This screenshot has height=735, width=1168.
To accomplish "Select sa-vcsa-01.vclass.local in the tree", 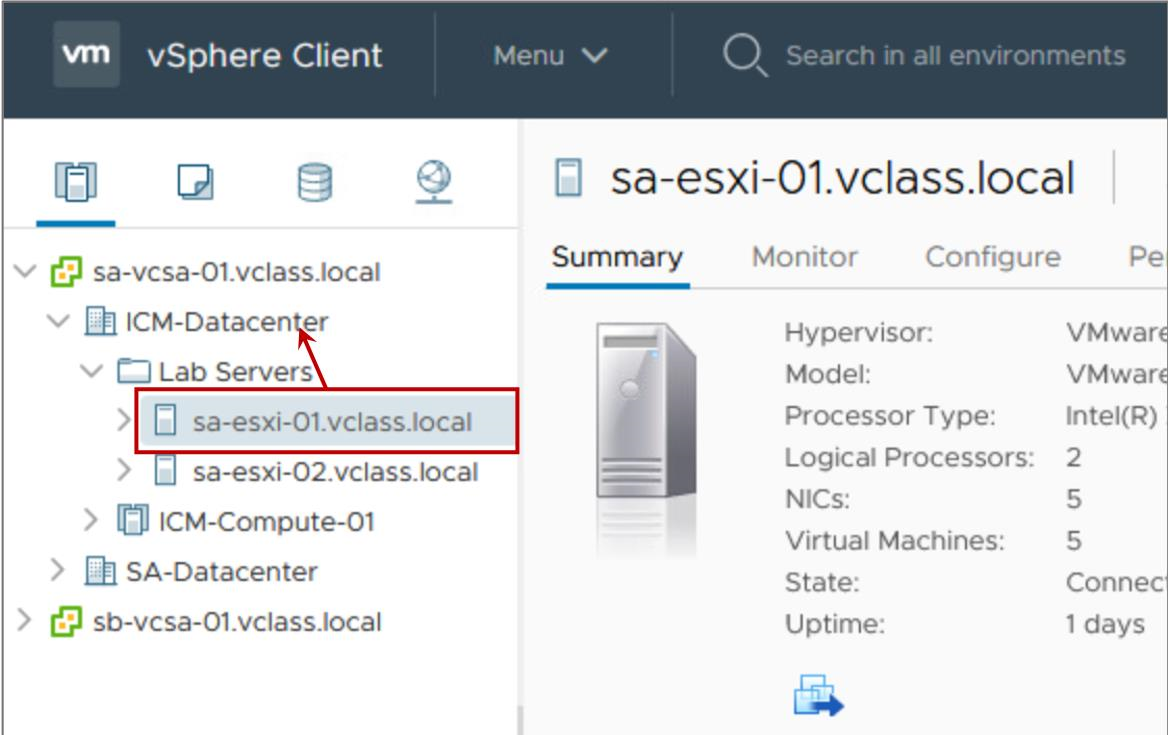I will (x=236, y=272).
